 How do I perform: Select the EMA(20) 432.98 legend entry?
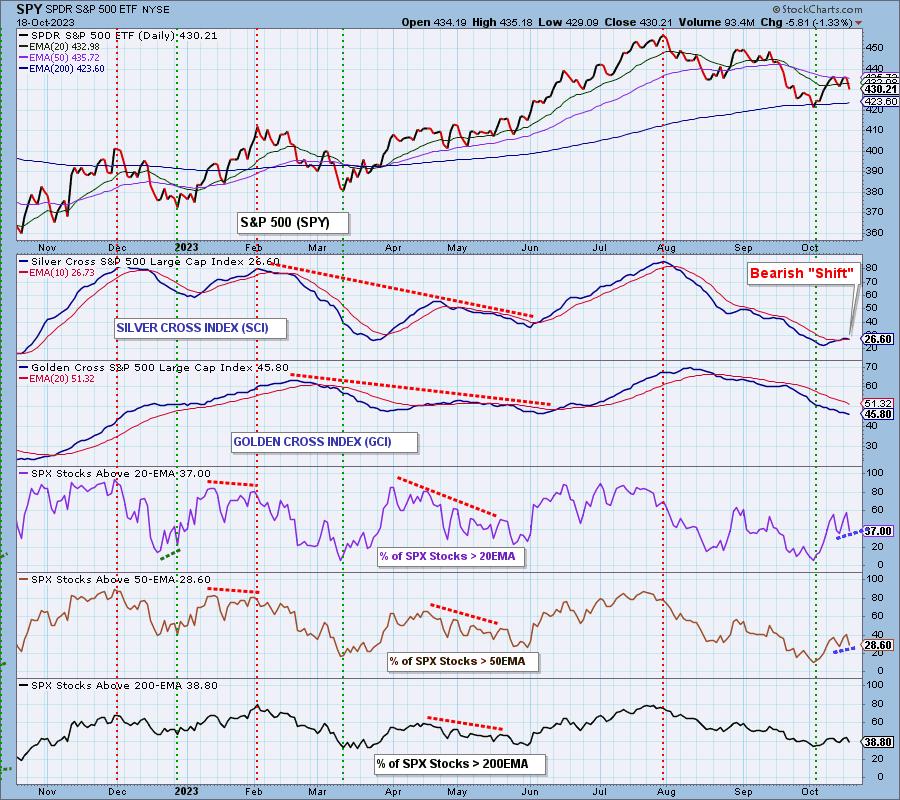point(59,46)
